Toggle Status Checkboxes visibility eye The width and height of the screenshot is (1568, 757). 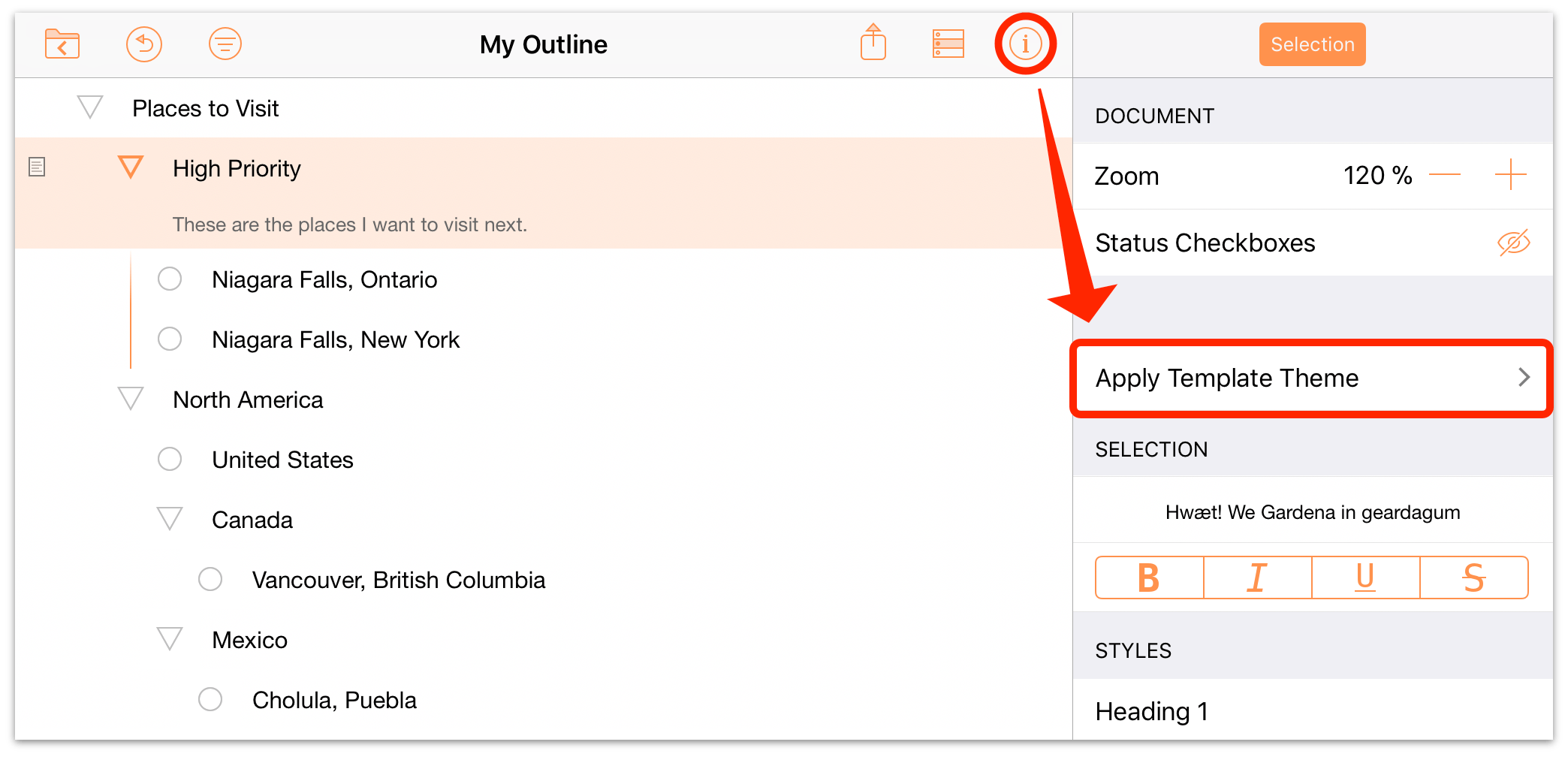[x=1513, y=243]
